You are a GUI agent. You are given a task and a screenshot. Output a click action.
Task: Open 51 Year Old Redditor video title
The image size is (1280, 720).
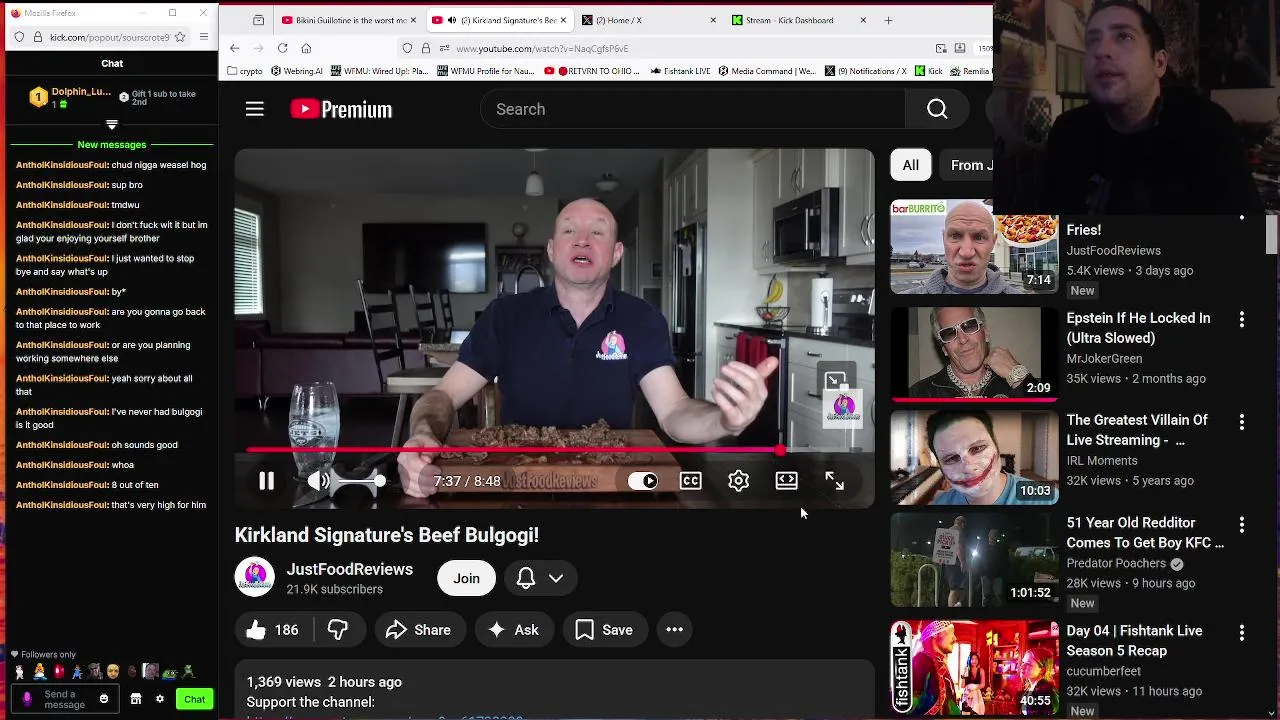(x=1145, y=533)
